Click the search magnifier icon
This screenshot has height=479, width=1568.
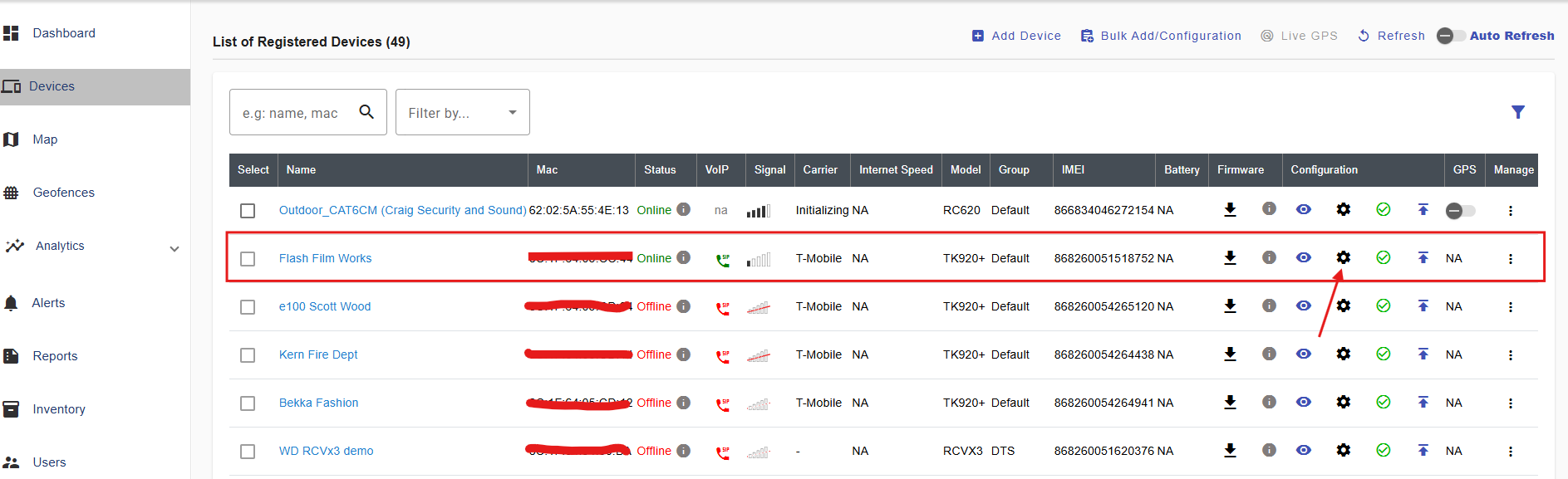[366, 112]
